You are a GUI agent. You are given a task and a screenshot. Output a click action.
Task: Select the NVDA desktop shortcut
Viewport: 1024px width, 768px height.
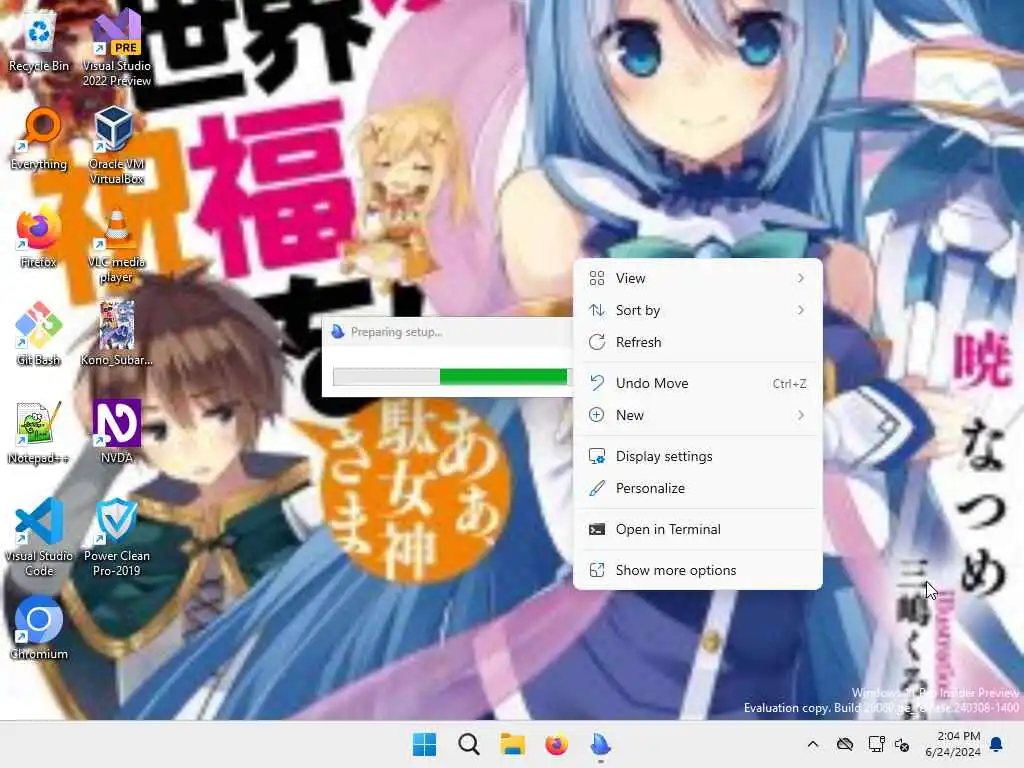tap(116, 433)
